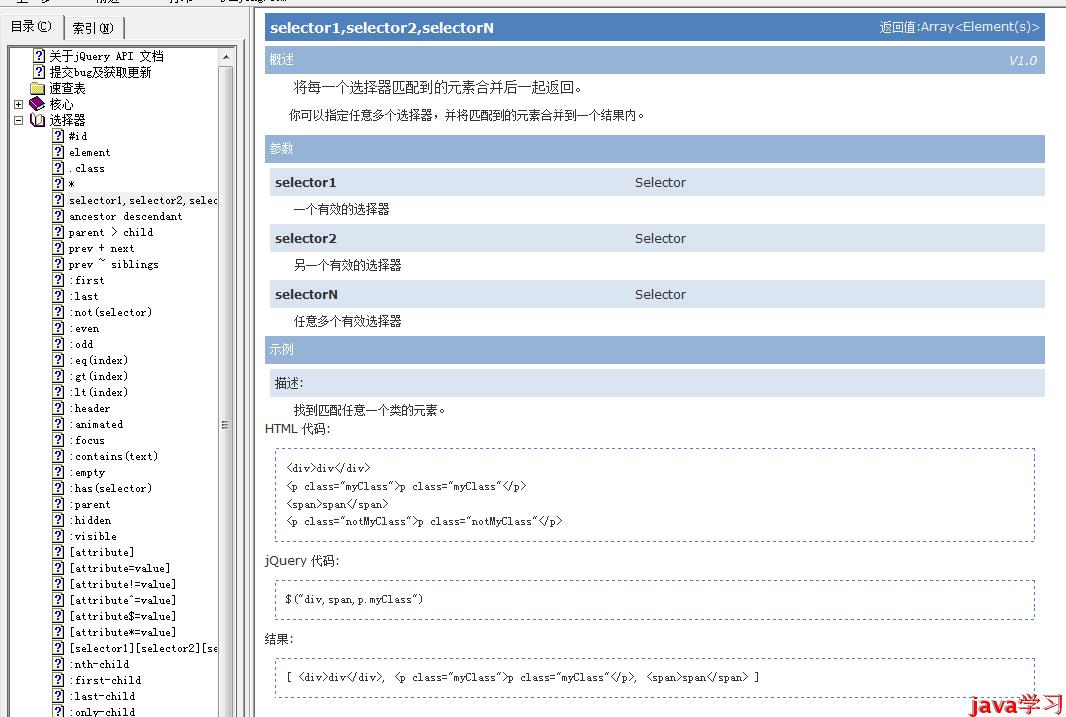Click page icon next to :animated

[58, 424]
